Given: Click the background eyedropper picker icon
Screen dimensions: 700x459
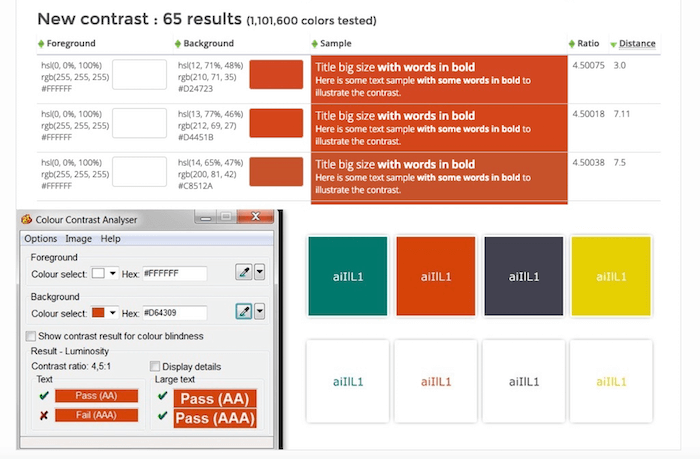Looking at the screenshot, I should pyautogui.click(x=243, y=312).
